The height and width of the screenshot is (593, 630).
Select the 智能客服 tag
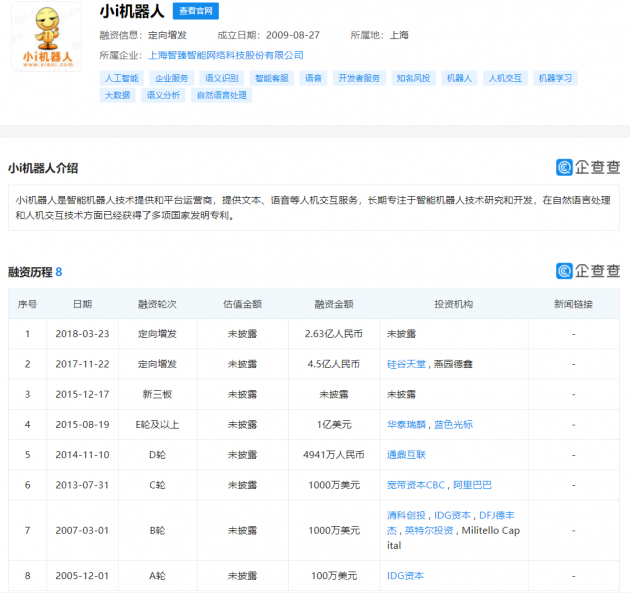(x=272, y=78)
